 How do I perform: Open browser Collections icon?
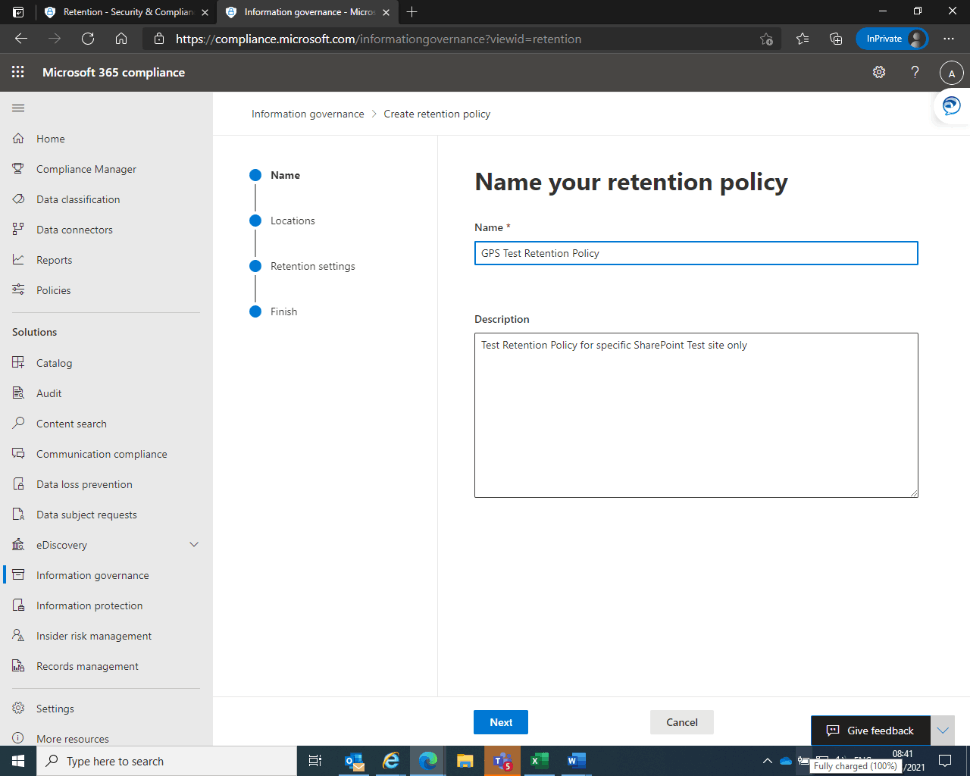pos(836,39)
